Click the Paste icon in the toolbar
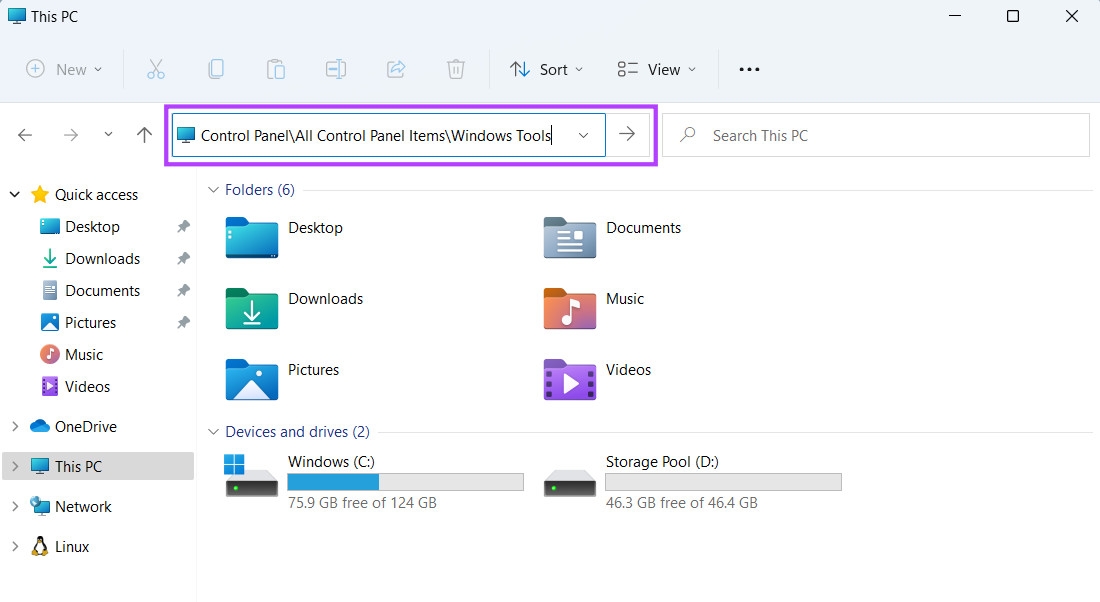1100x602 pixels. 275,69
